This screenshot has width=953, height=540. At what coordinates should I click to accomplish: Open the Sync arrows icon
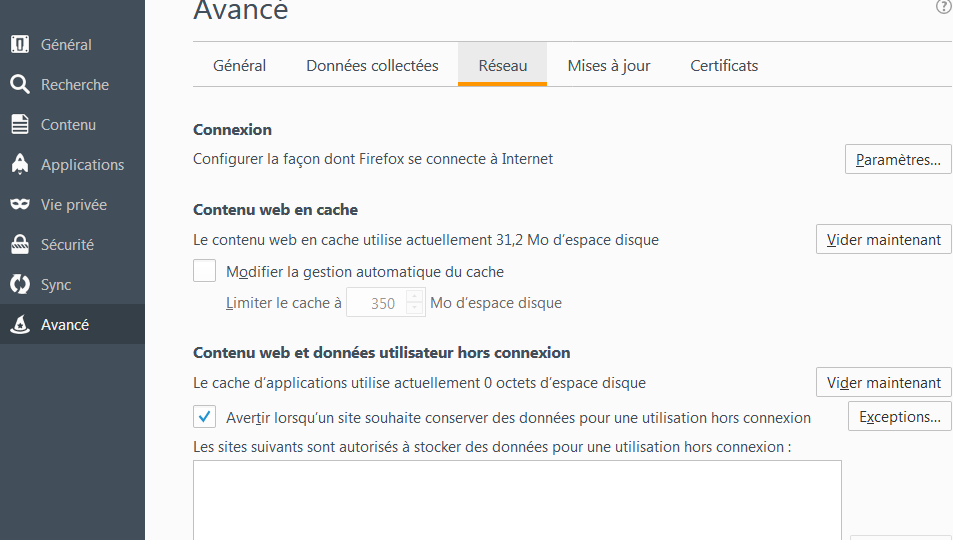click(x=20, y=285)
